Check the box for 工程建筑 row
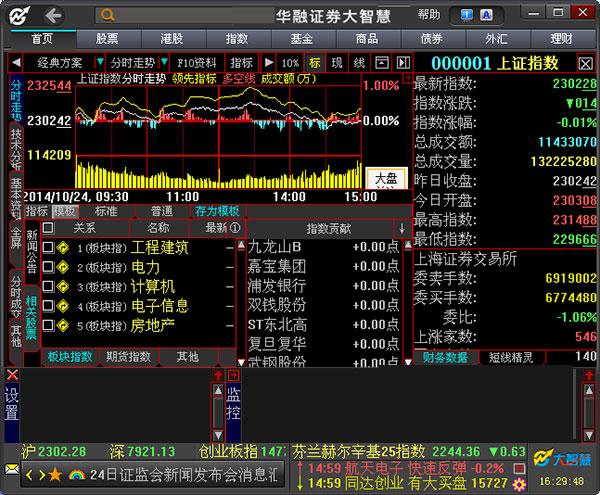Image resolution: width=600 pixels, height=495 pixels. coord(47,247)
